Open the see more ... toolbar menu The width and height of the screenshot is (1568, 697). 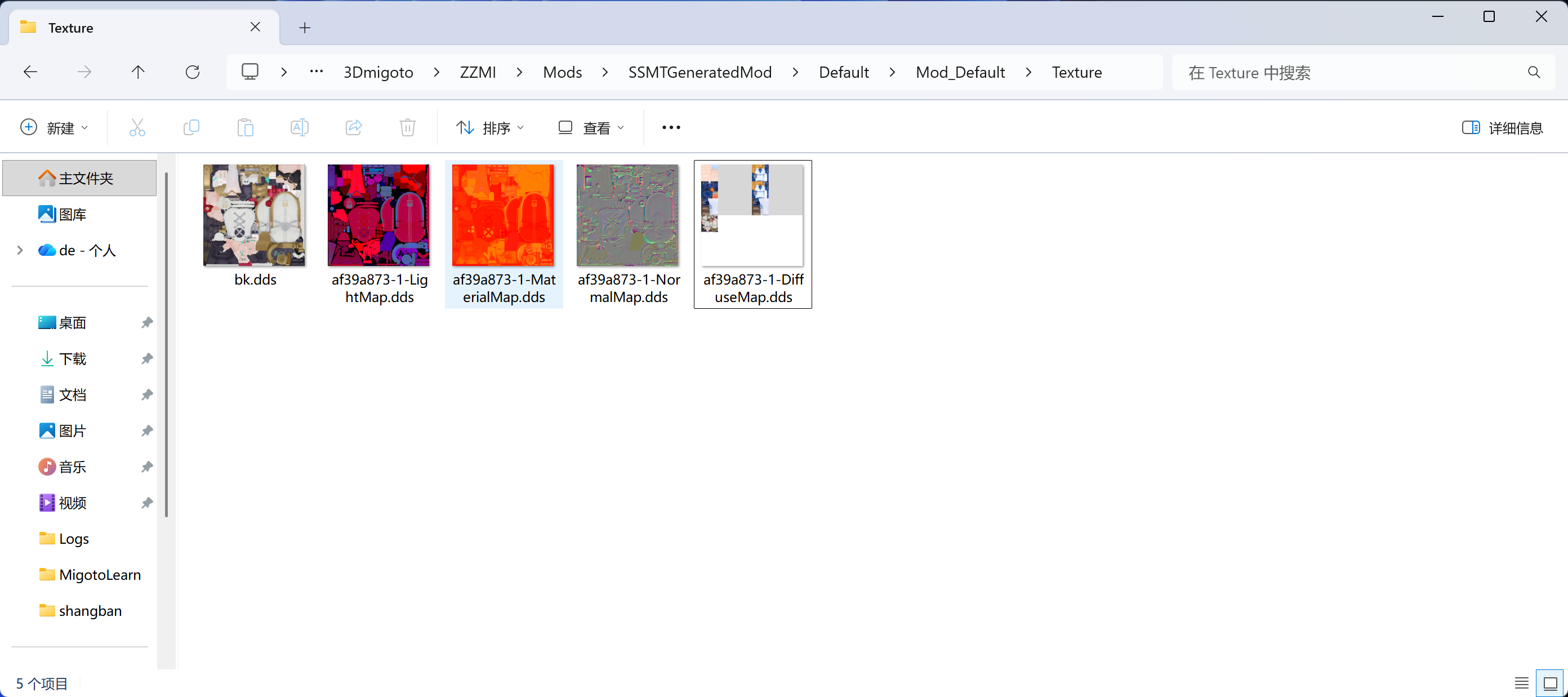tap(670, 127)
